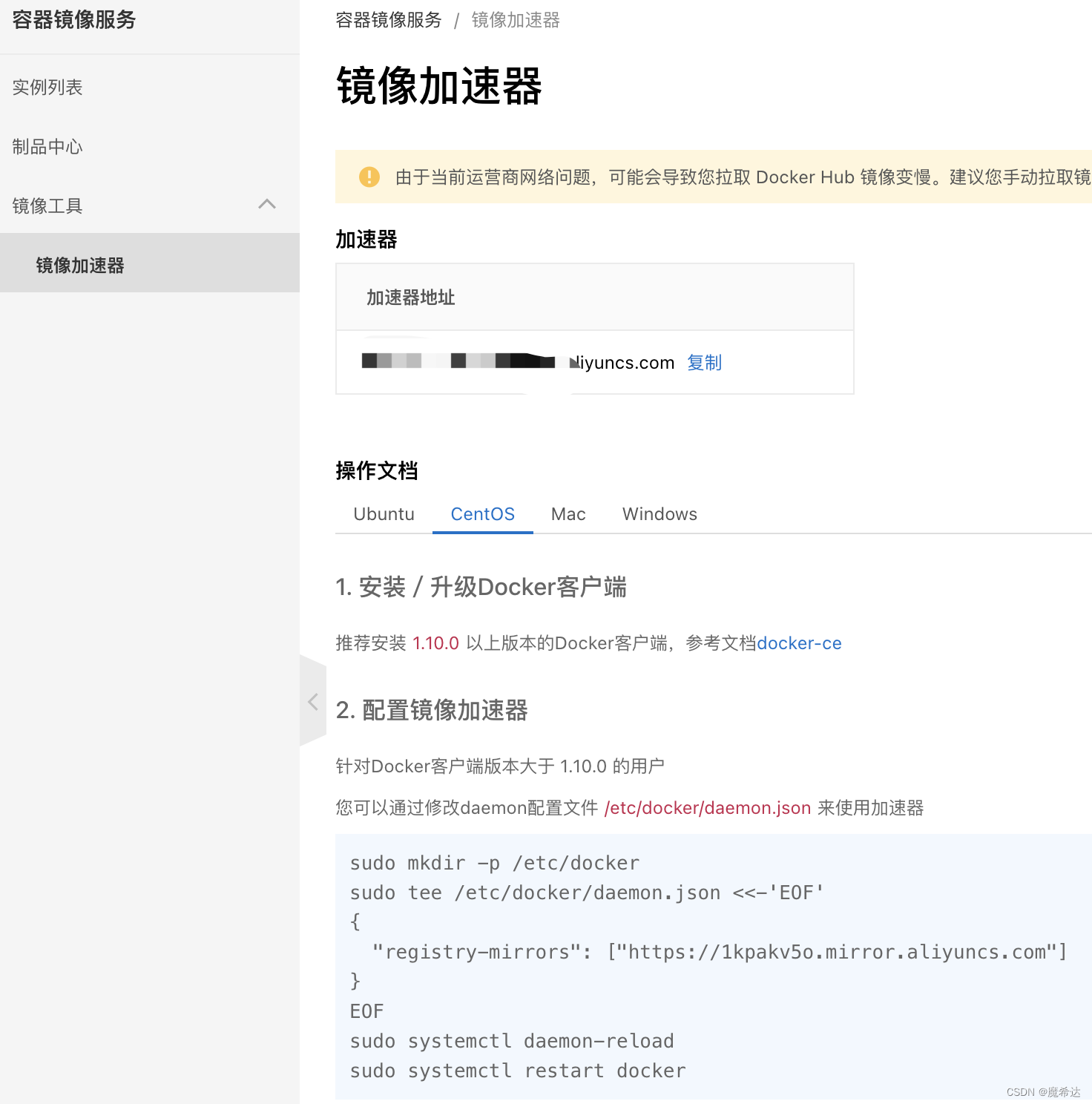This screenshot has width=1092, height=1104.
Task: Open 制品中心 in the sidebar
Action: [x=47, y=146]
